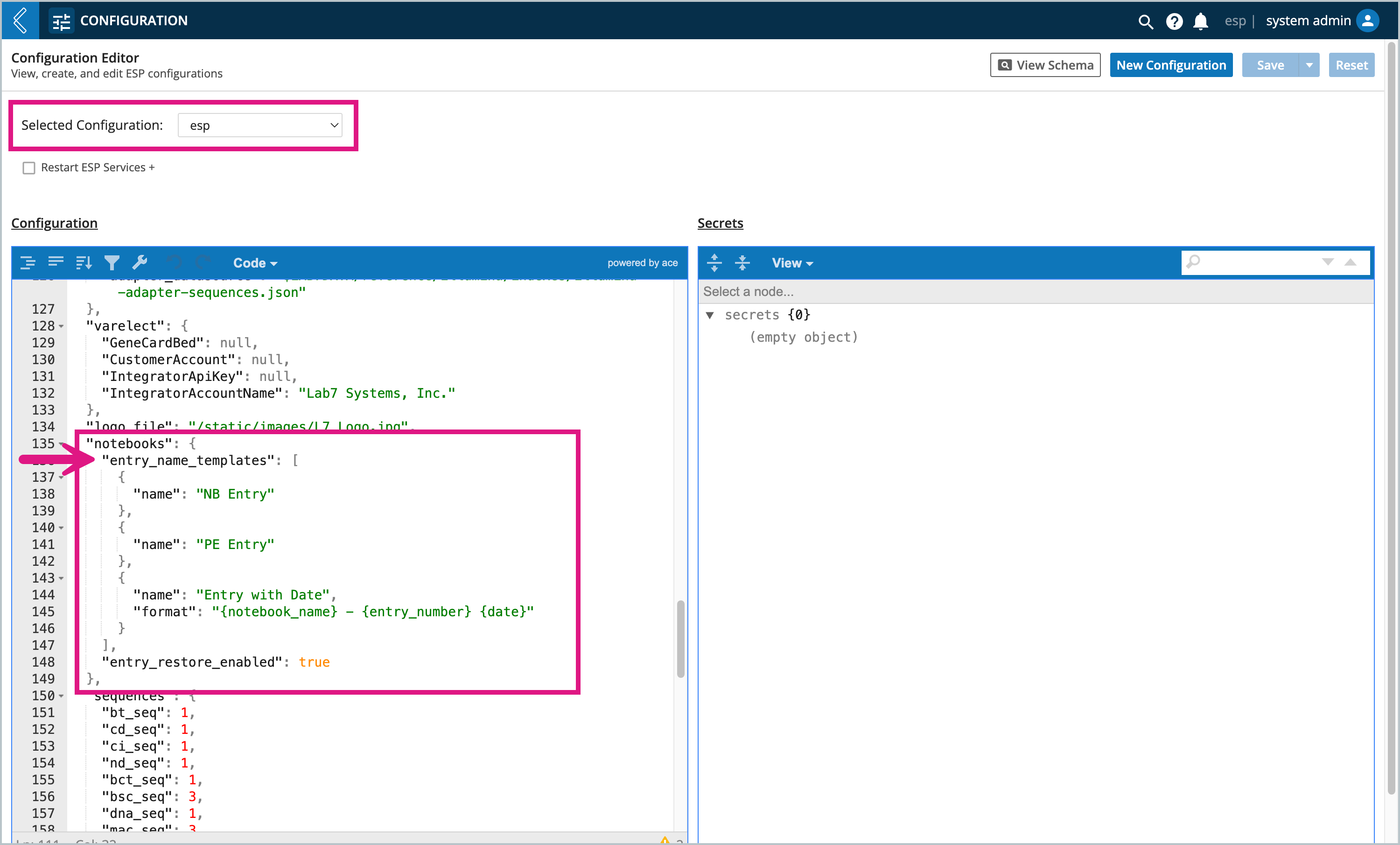Image resolution: width=1400 pixels, height=845 pixels.
Task: Expand the Restart ESP Services plus sign
Action: tap(152, 168)
